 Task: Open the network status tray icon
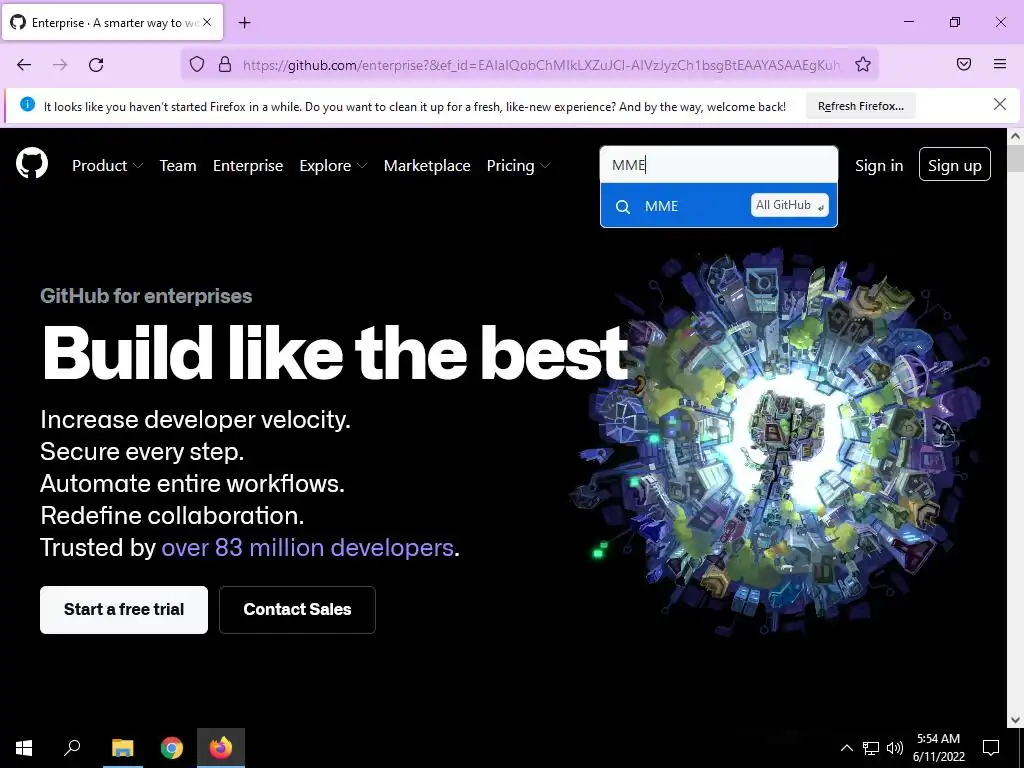coord(871,748)
